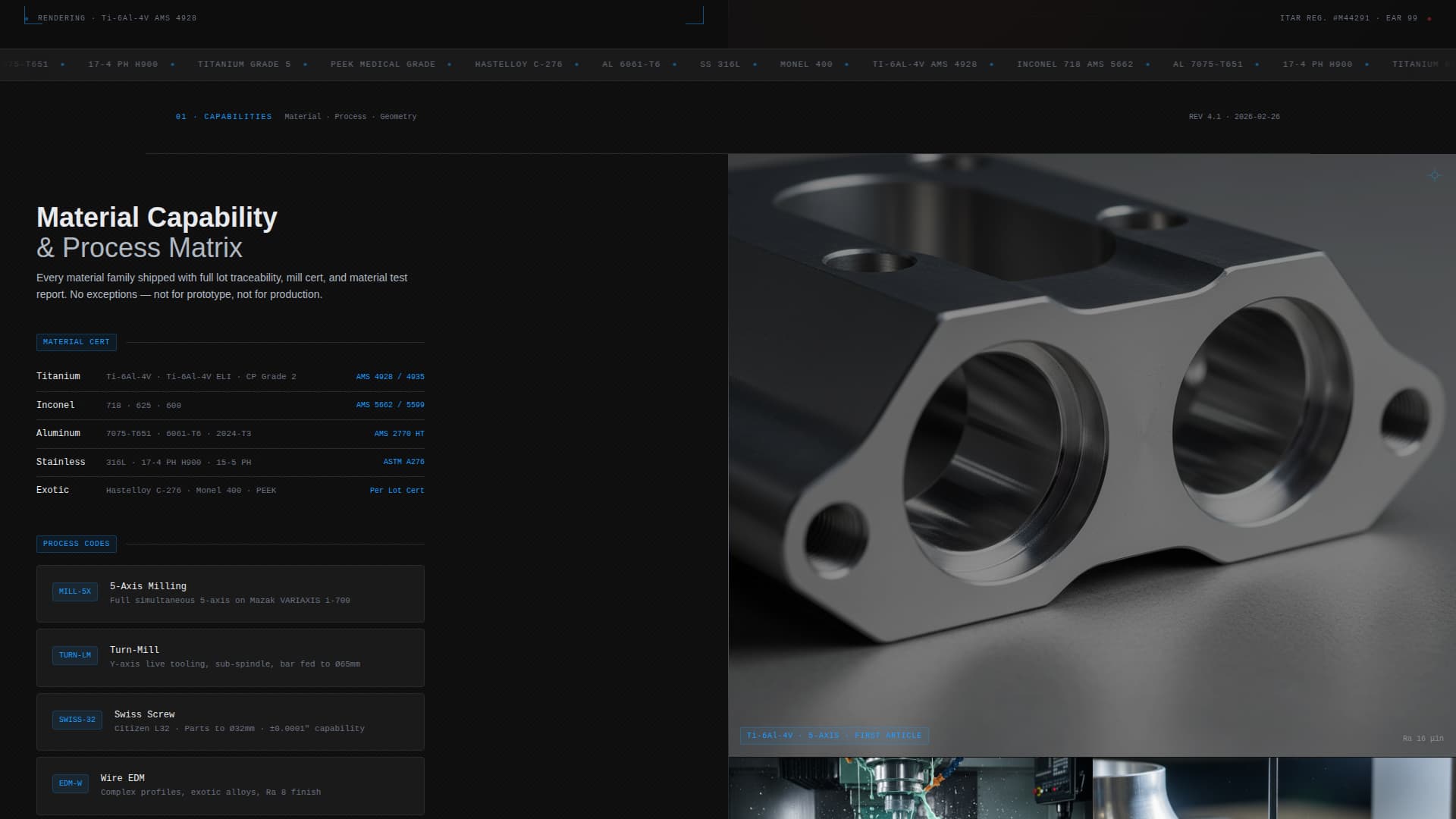Image resolution: width=1456 pixels, height=819 pixels.
Task: Click the PROCESS CODES section badge
Action: pos(76,544)
